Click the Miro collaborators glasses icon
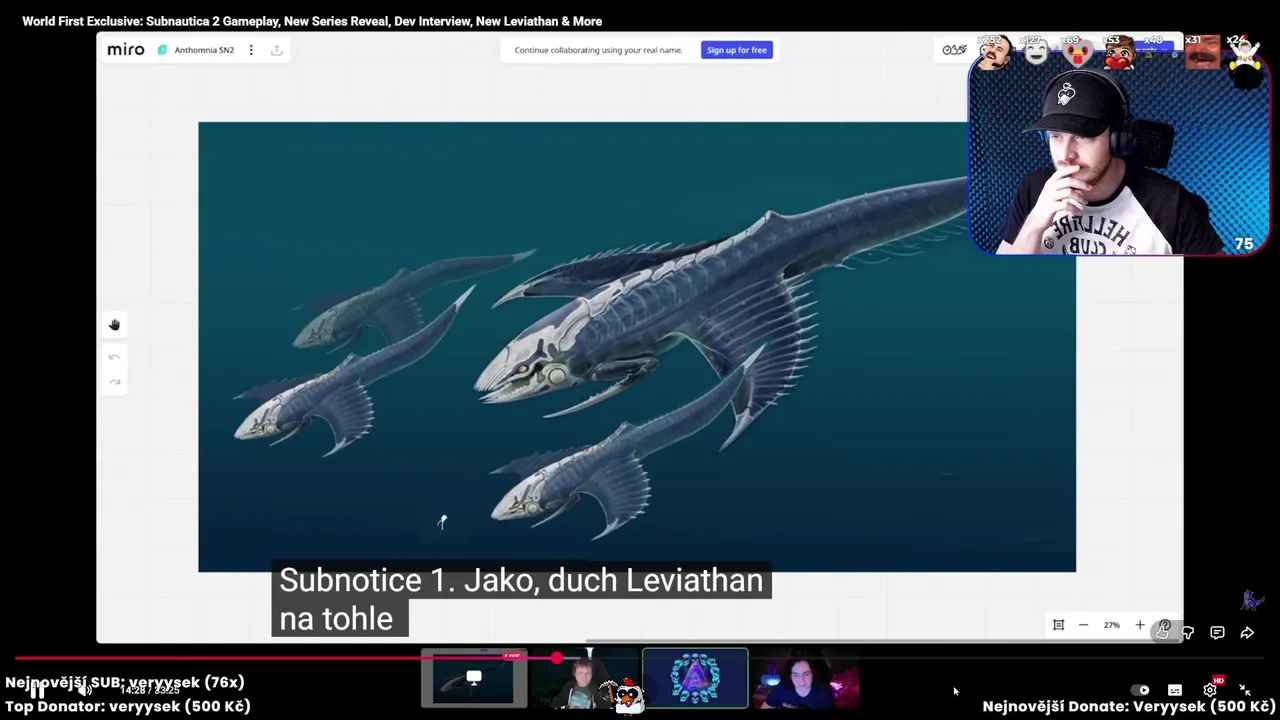The image size is (1280, 720). (954, 50)
